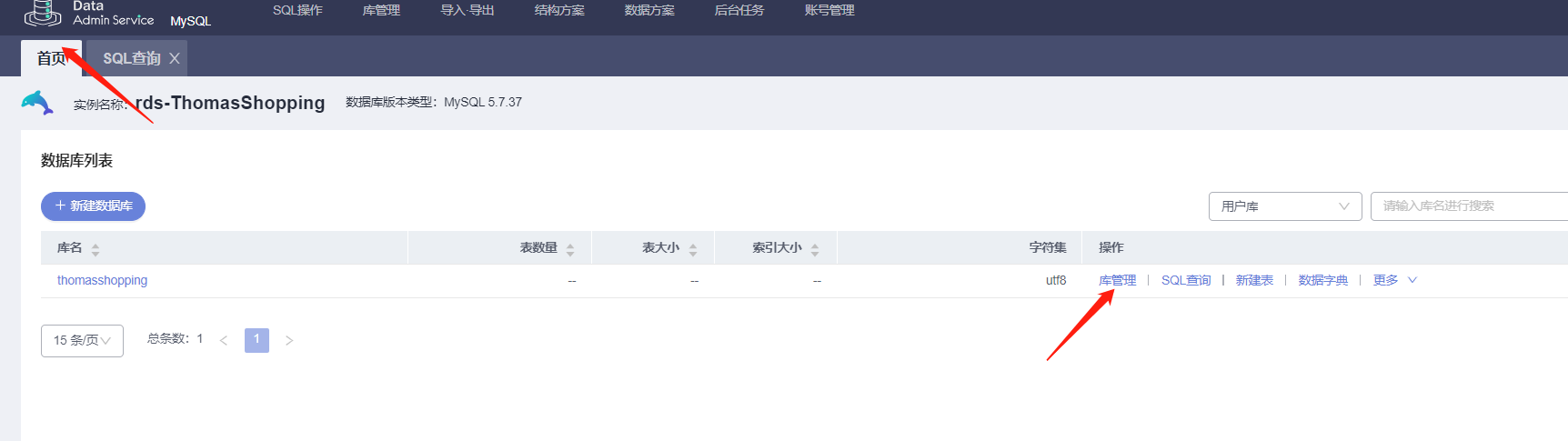Click the 数据库列表 heading
This screenshot has height=441, width=1568.
[x=76, y=161]
